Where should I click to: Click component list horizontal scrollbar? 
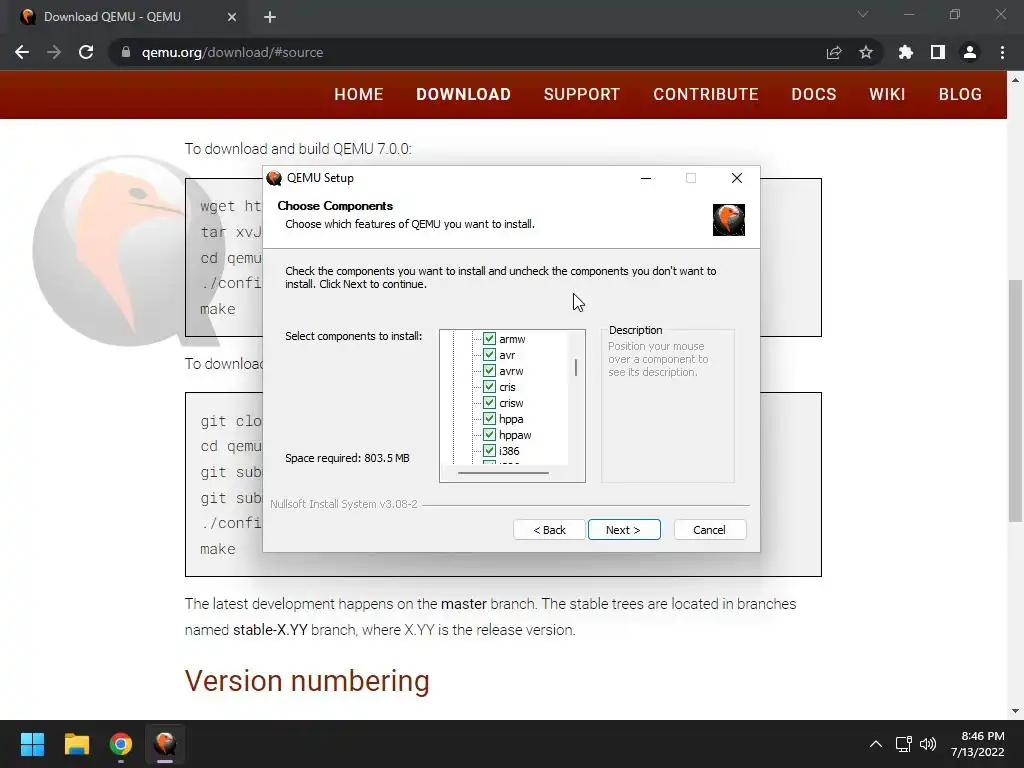503,473
